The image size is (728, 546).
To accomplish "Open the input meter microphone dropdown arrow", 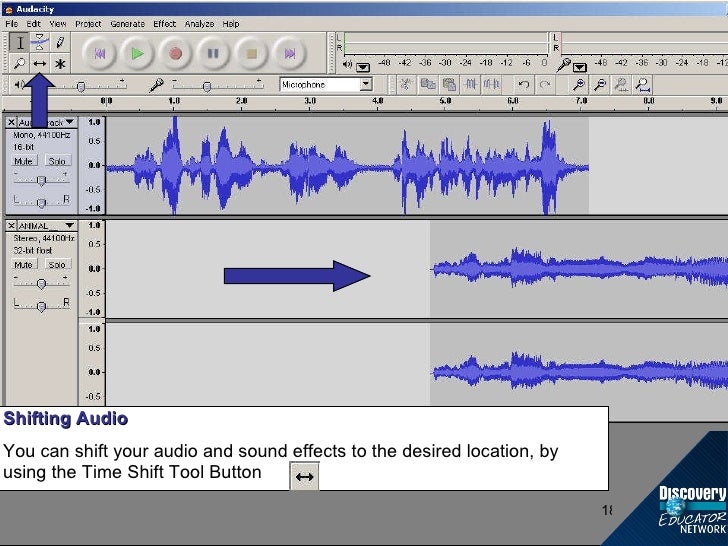I will (x=580, y=66).
